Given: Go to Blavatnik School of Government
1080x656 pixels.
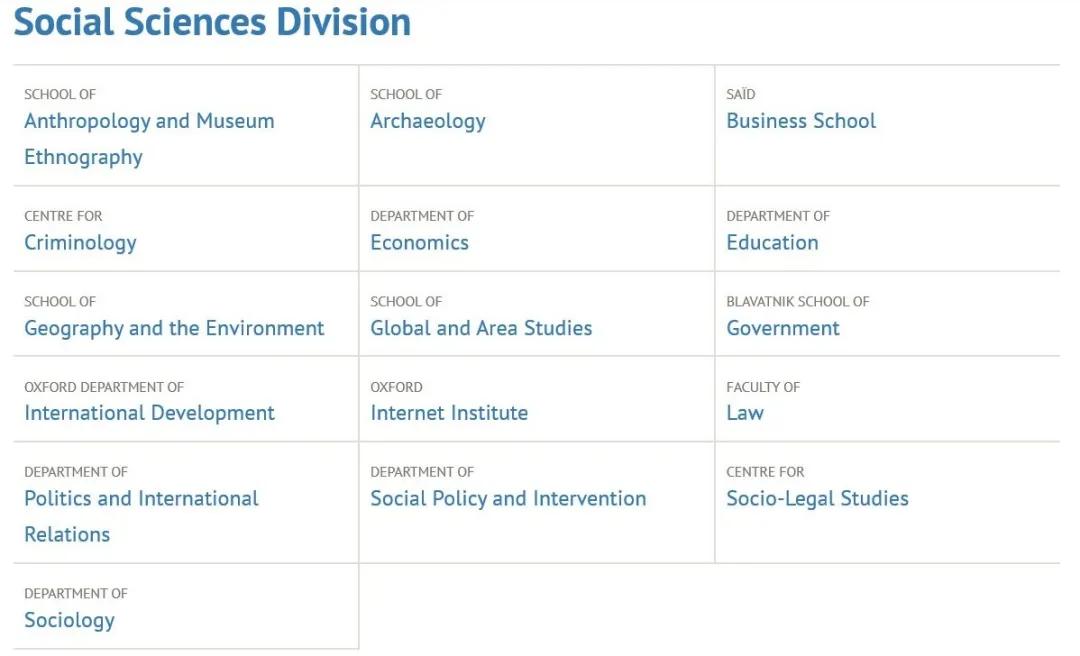Looking at the screenshot, I should pos(783,329).
